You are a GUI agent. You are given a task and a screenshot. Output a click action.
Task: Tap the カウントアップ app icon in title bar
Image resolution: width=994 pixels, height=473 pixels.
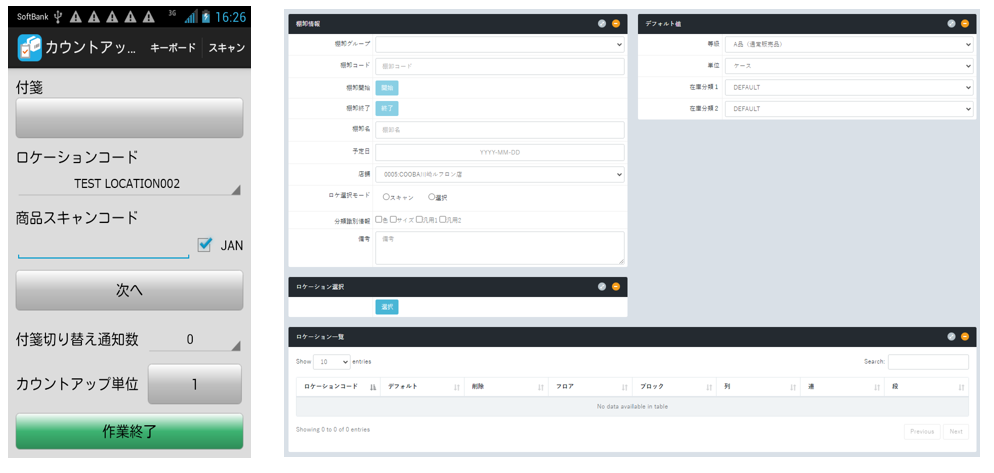[x=29, y=48]
